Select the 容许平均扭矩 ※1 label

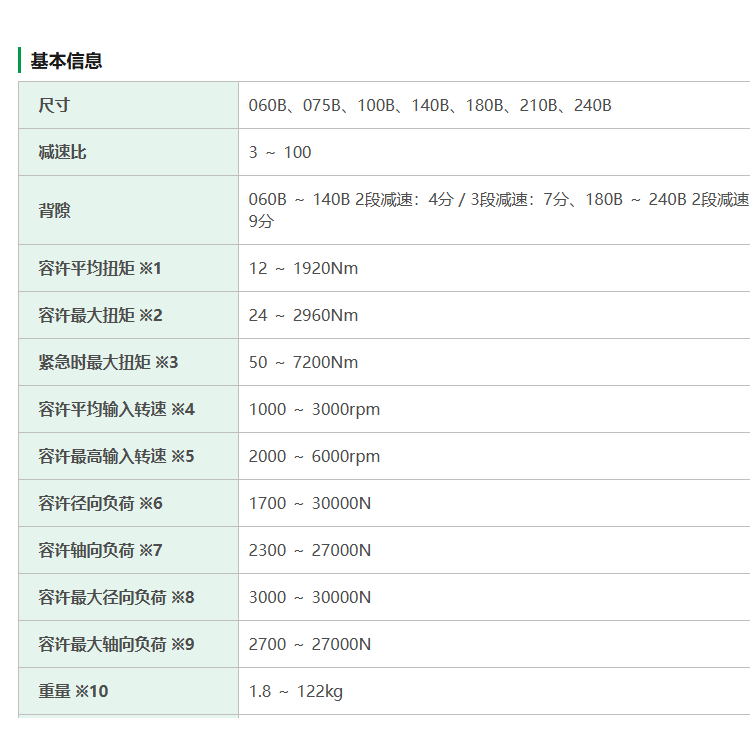click(x=99, y=268)
